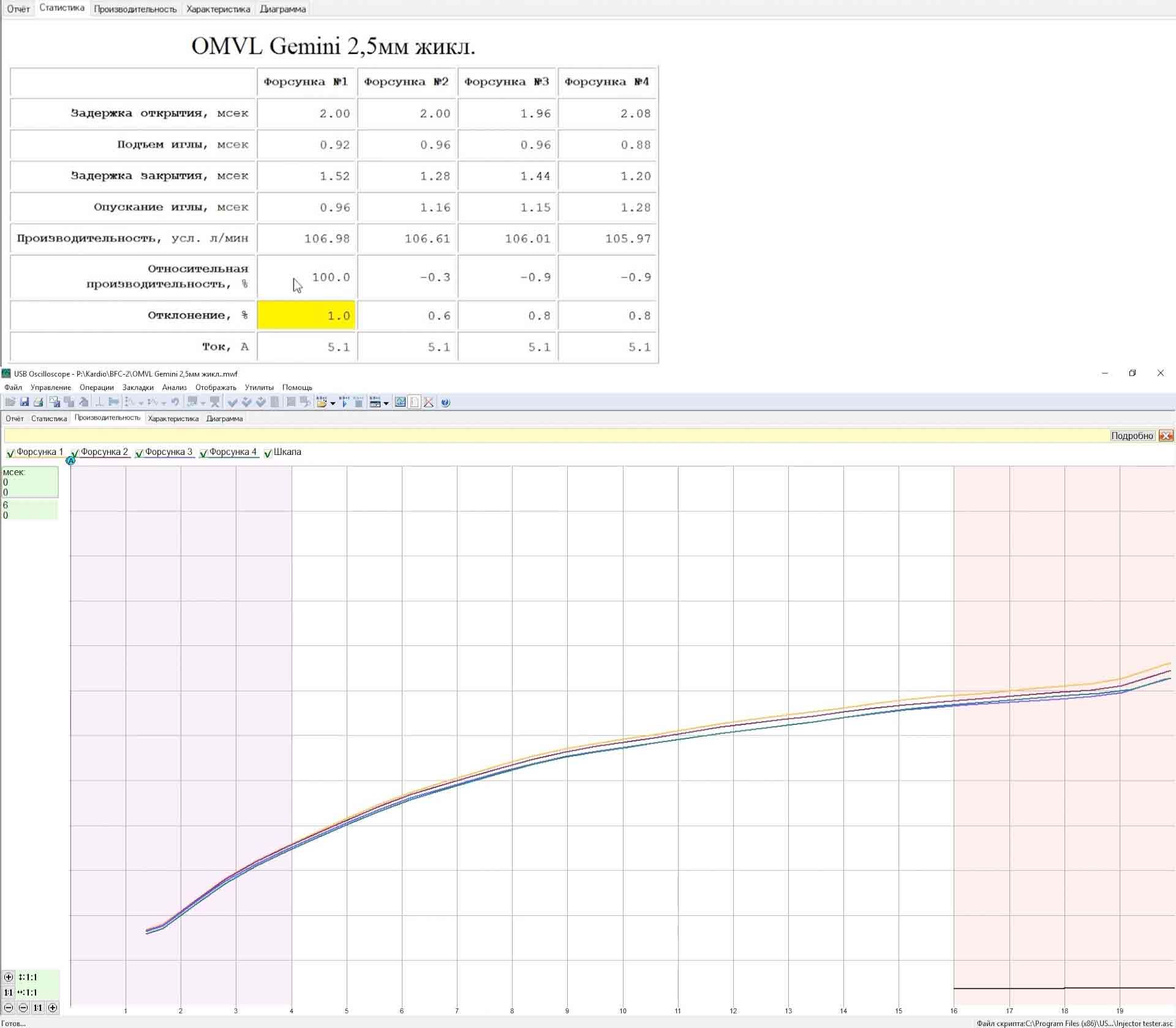Click the print toolbar icon
Screen dimensions: 1176x1028
(x=38, y=402)
